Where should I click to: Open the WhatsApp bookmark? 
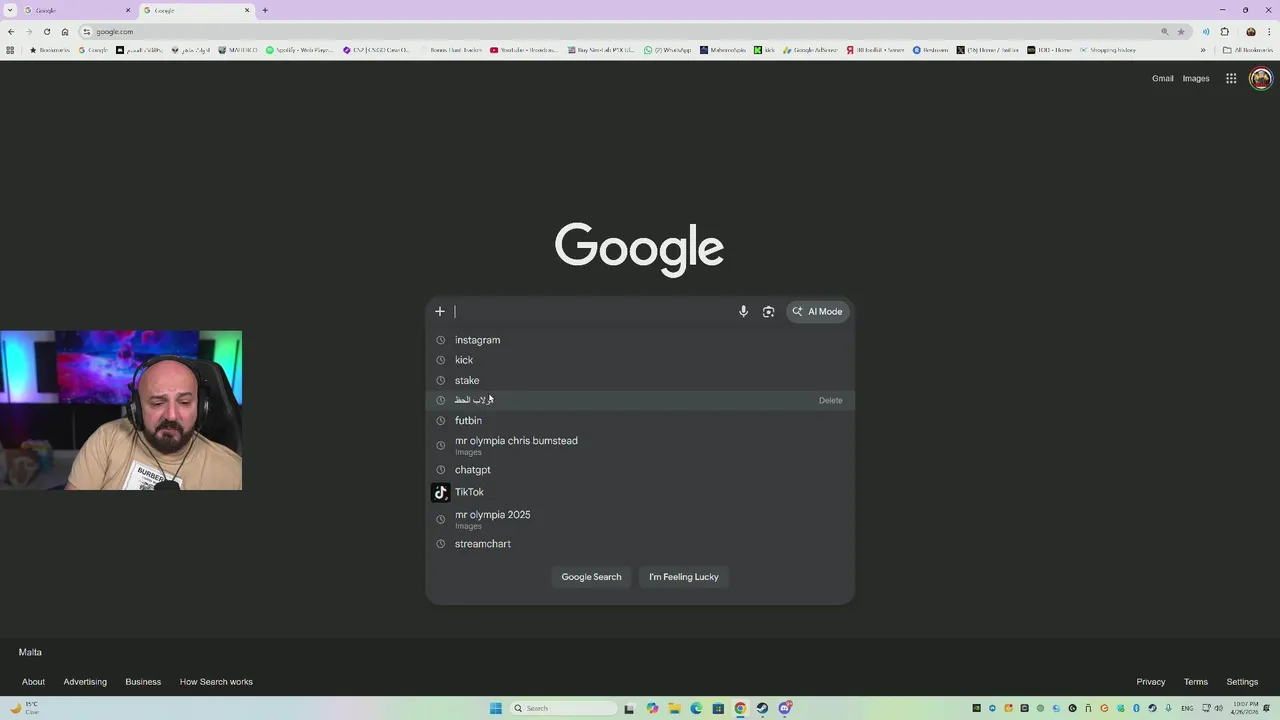(x=667, y=50)
